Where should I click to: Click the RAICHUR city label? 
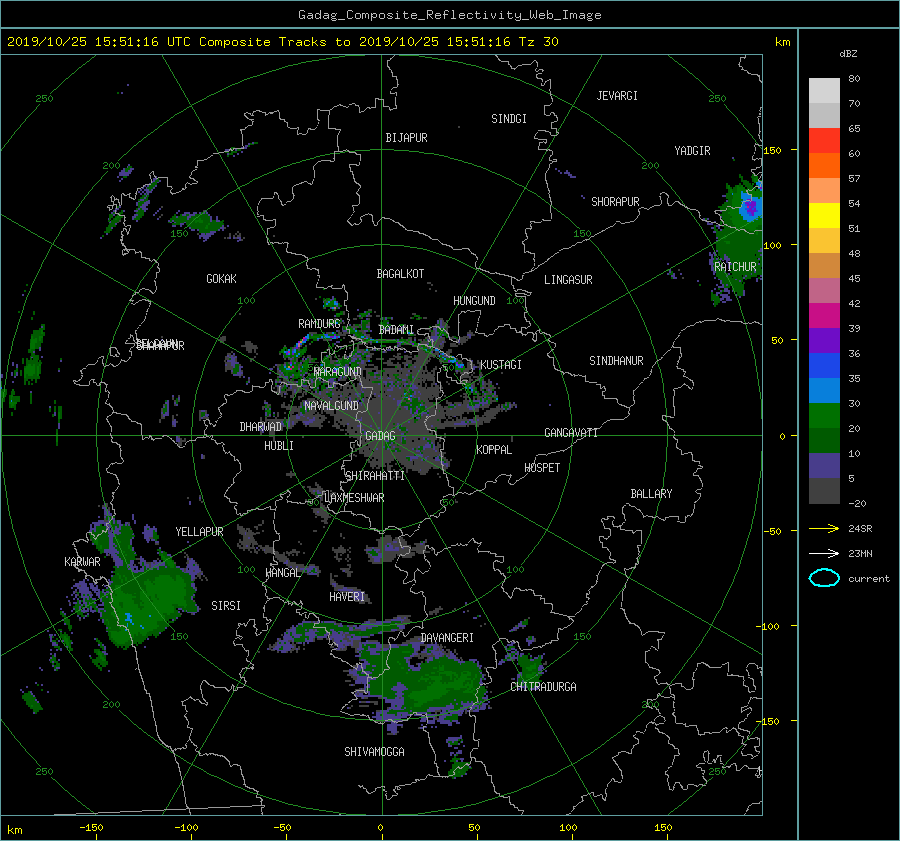(x=735, y=267)
